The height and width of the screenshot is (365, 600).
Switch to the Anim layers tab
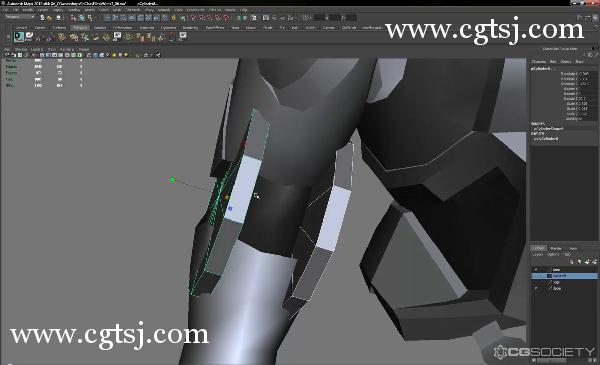tap(573, 248)
